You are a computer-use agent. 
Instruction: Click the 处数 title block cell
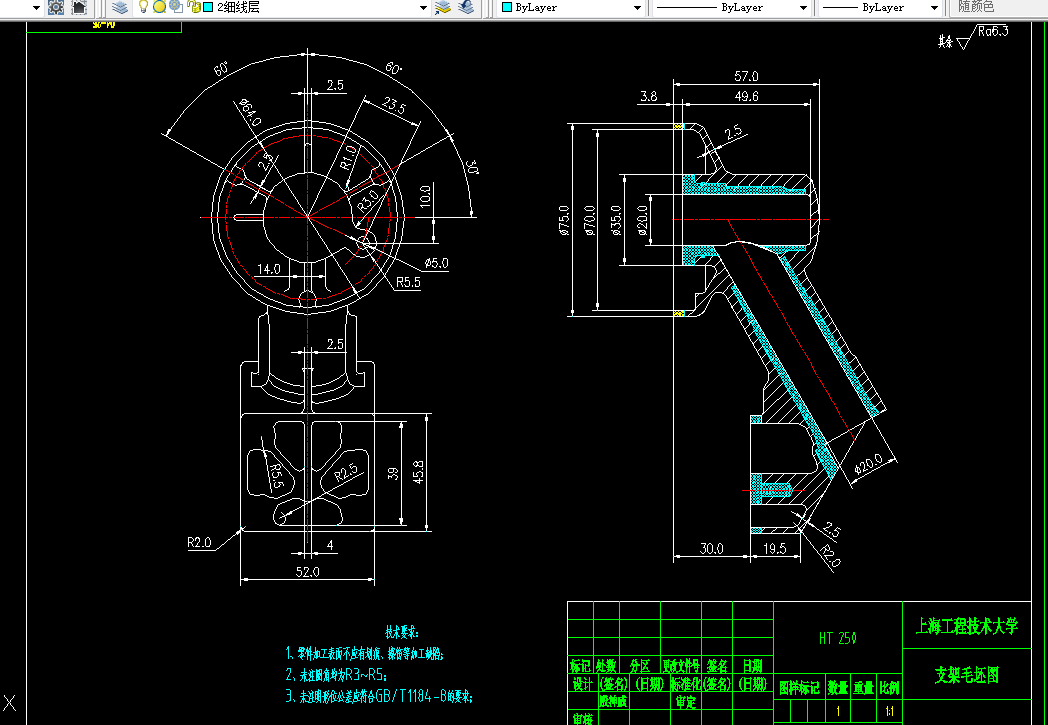(606, 666)
